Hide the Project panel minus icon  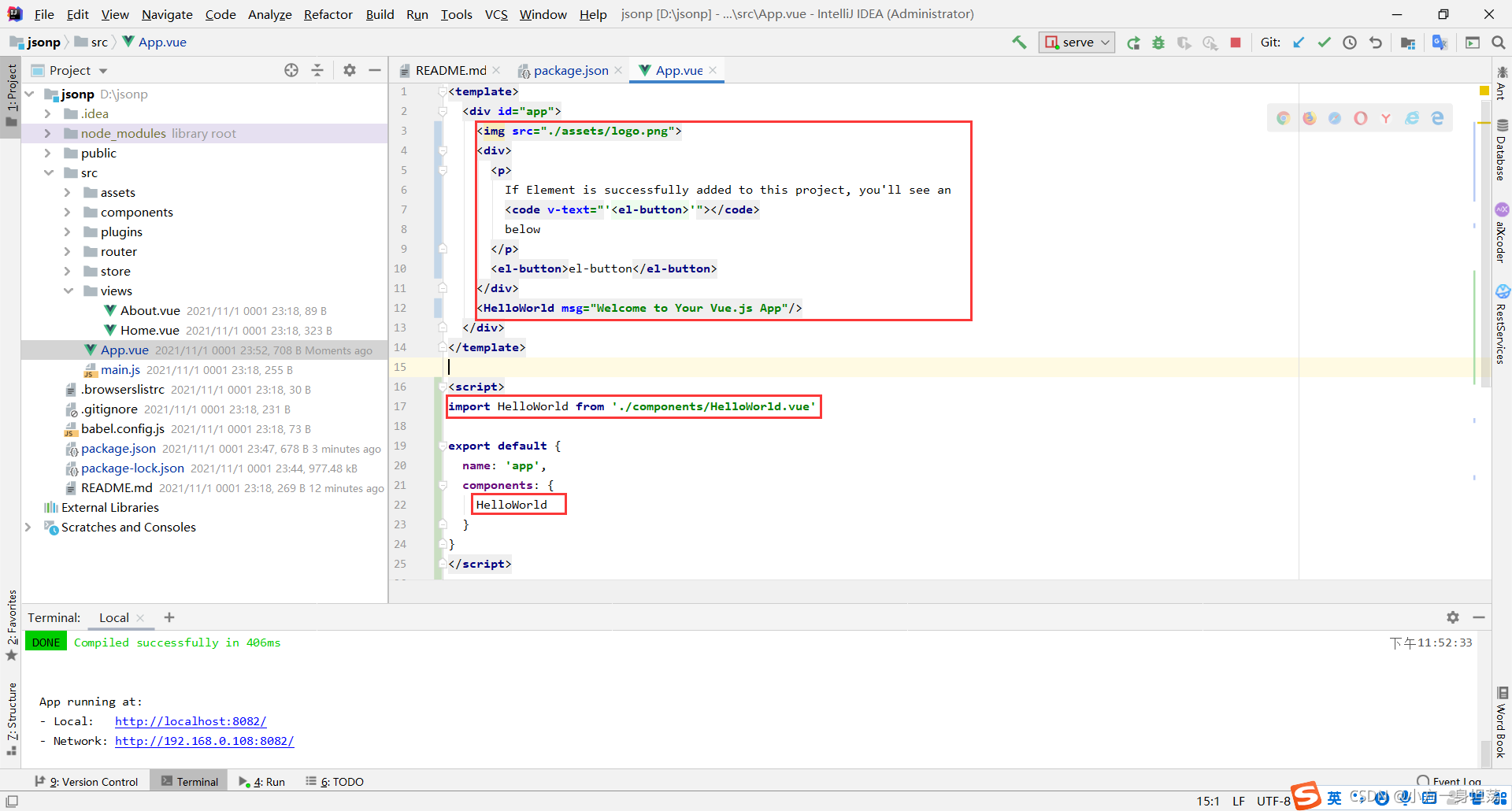click(375, 70)
